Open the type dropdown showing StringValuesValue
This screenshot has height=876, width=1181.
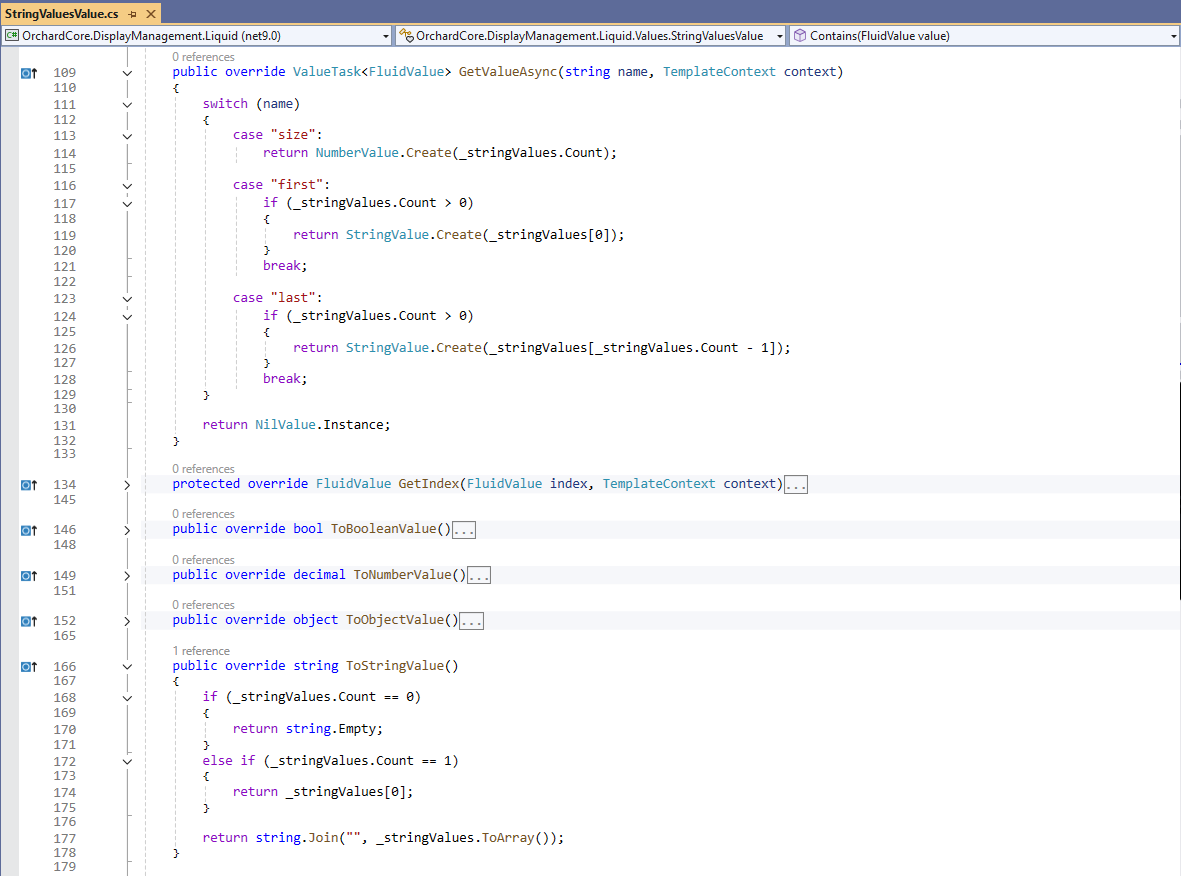coord(591,35)
